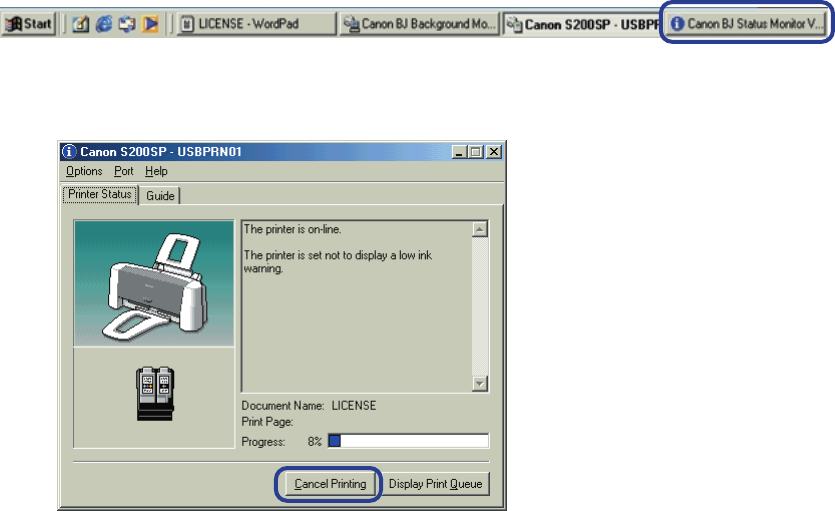Minimize the Canon S200SP window
Image resolution: width=835 pixels, height=511 pixels.
tap(460, 152)
